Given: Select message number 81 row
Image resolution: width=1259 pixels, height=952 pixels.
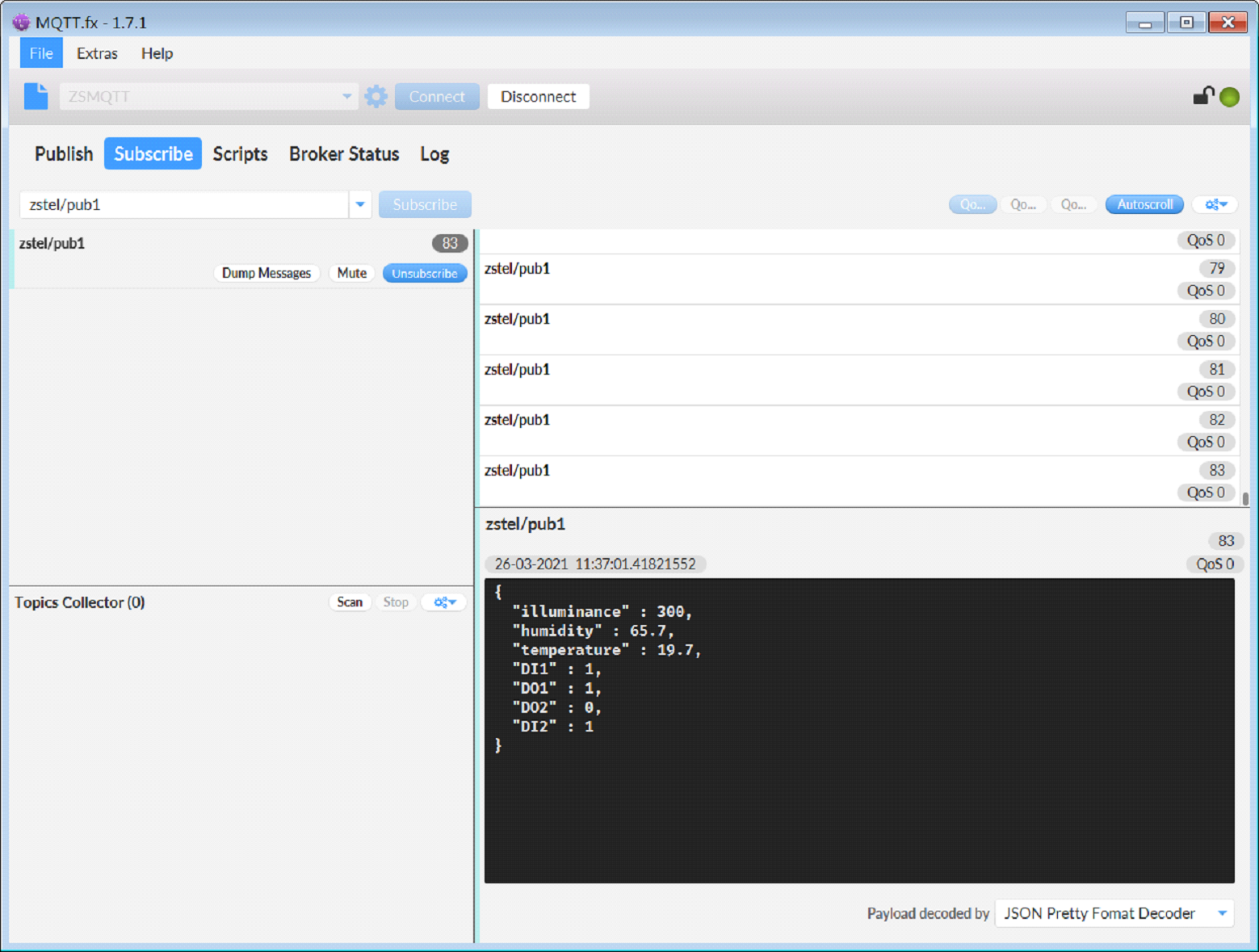Looking at the screenshot, I should tap(860, 380).
